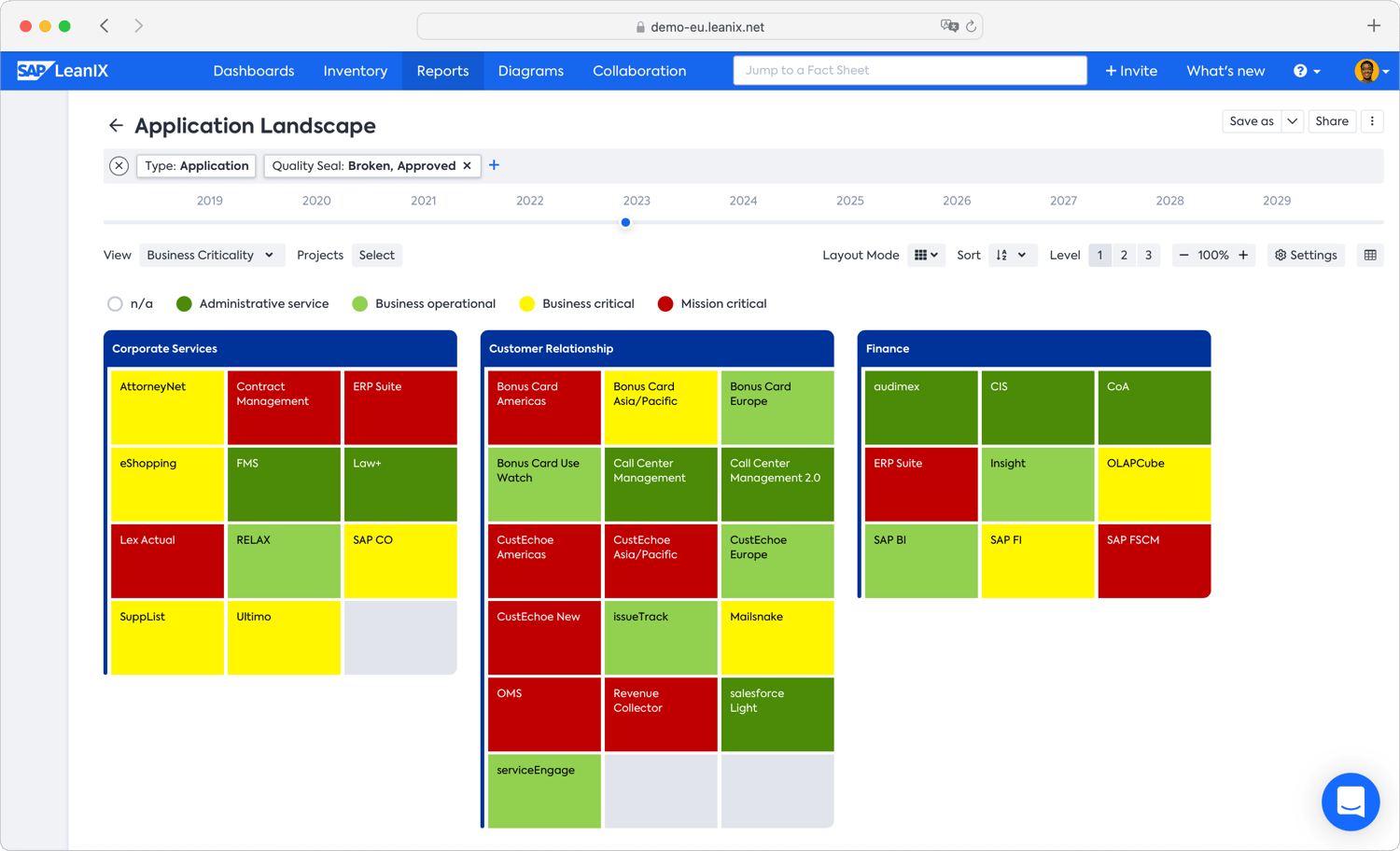Screen dimensions: 1400x851
Task: Open the Sort order selector
Action: click(1012, 255)
